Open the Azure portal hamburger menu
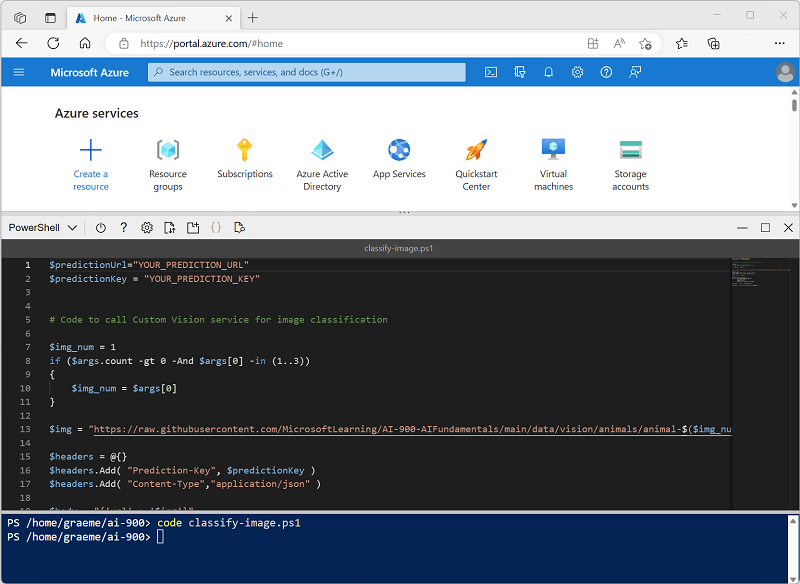800x584 pixels. click(x=19, y=72)
